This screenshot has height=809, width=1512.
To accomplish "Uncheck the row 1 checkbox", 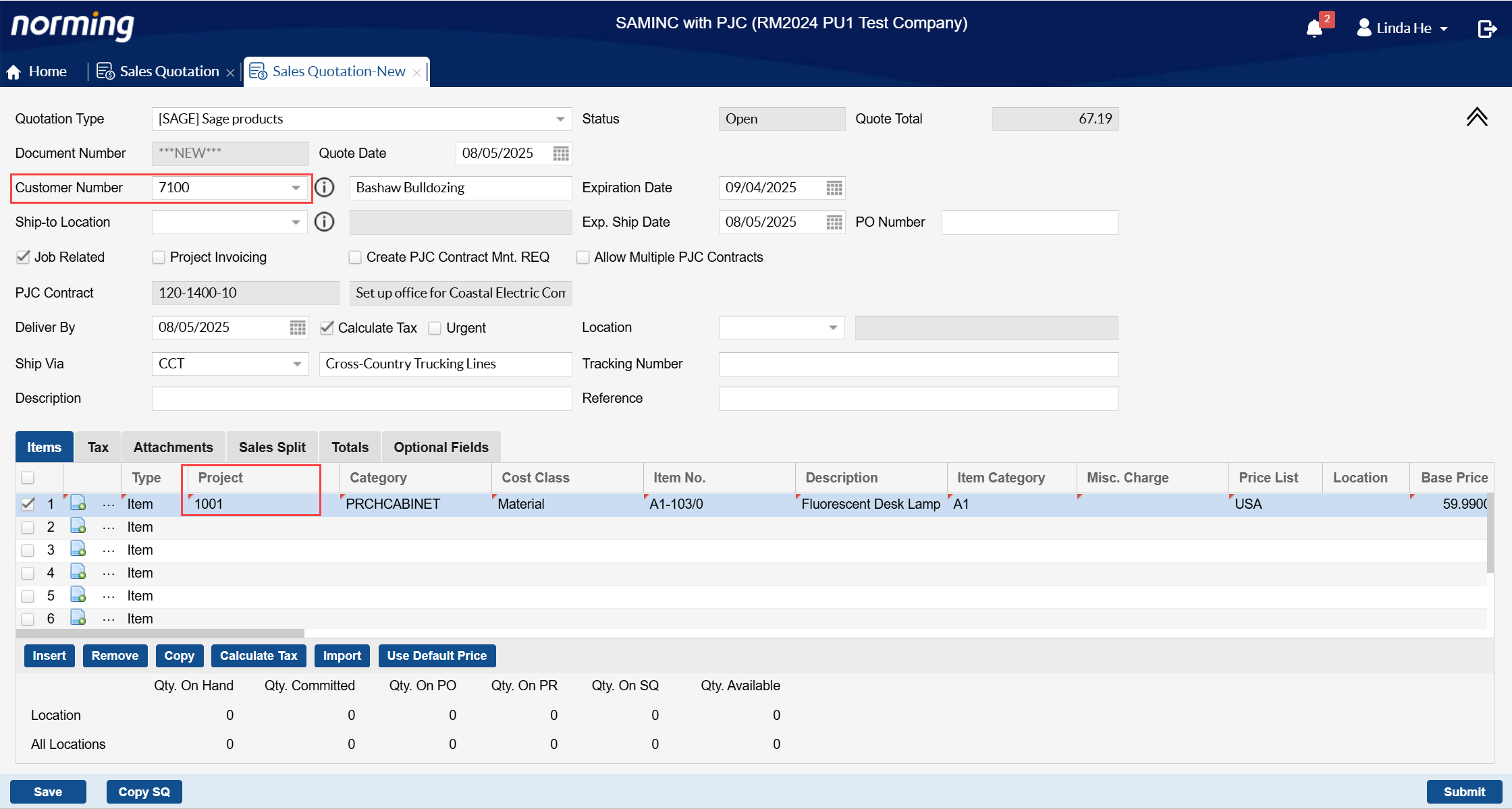I will [x=28, y=504].
